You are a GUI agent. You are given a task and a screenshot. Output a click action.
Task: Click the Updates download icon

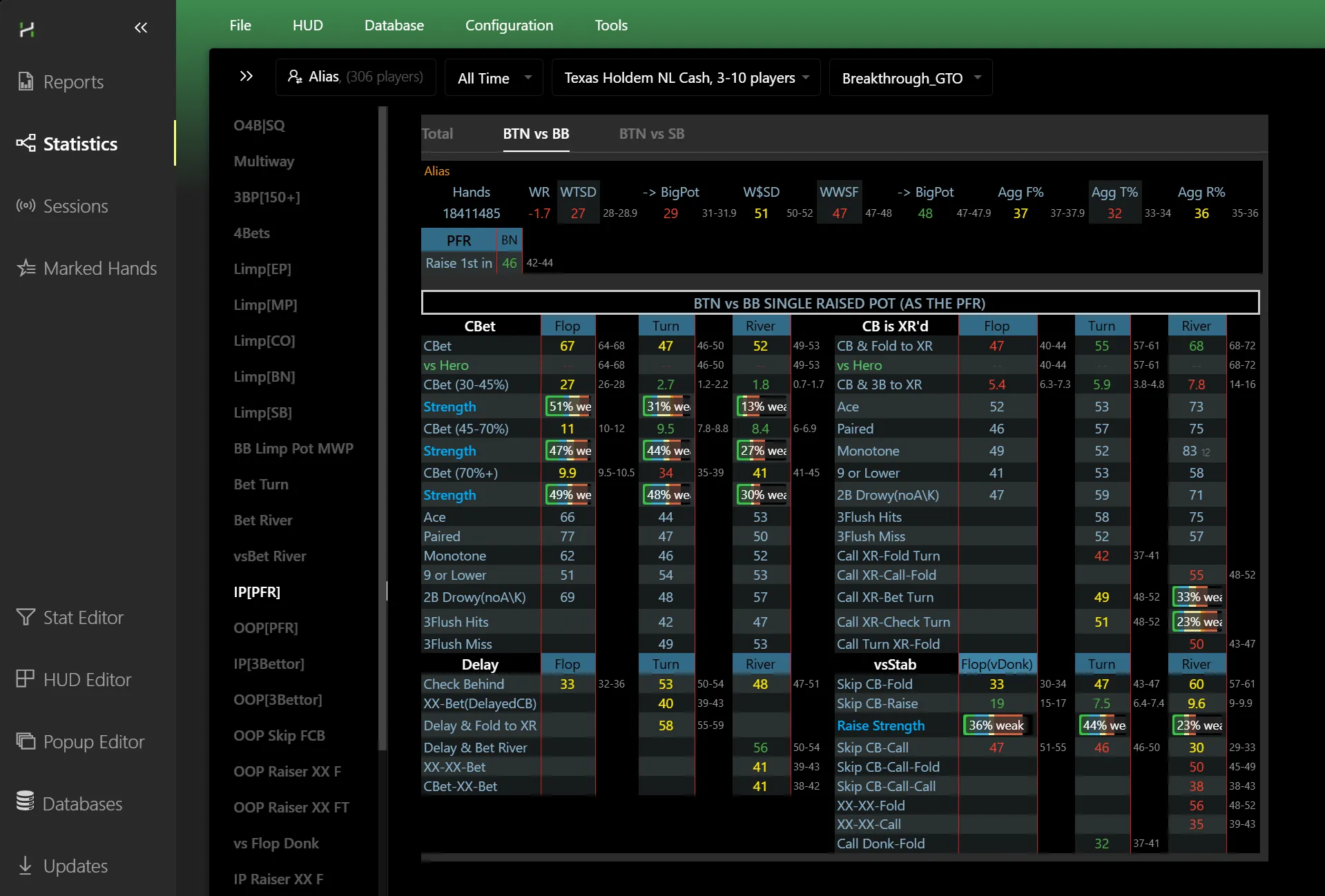click(x=26, y=866)
